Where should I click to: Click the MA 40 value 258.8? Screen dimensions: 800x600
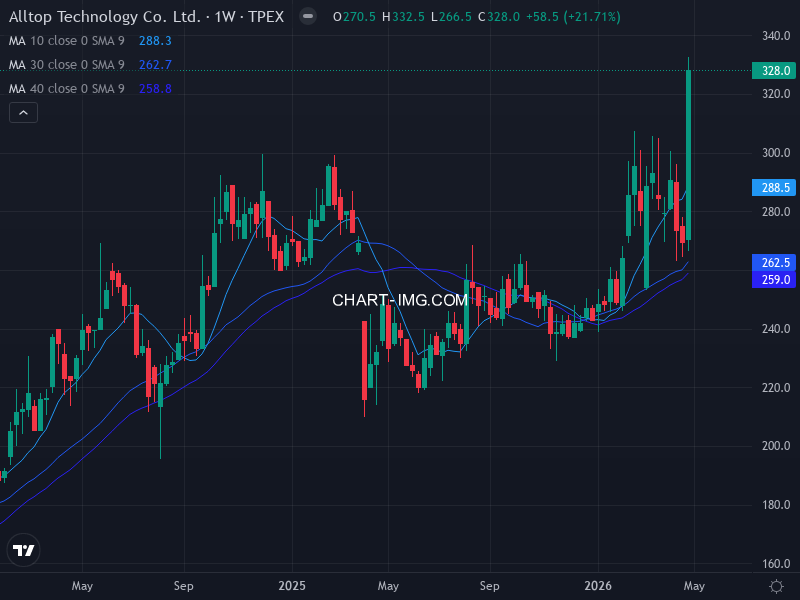tap(155, 89)
